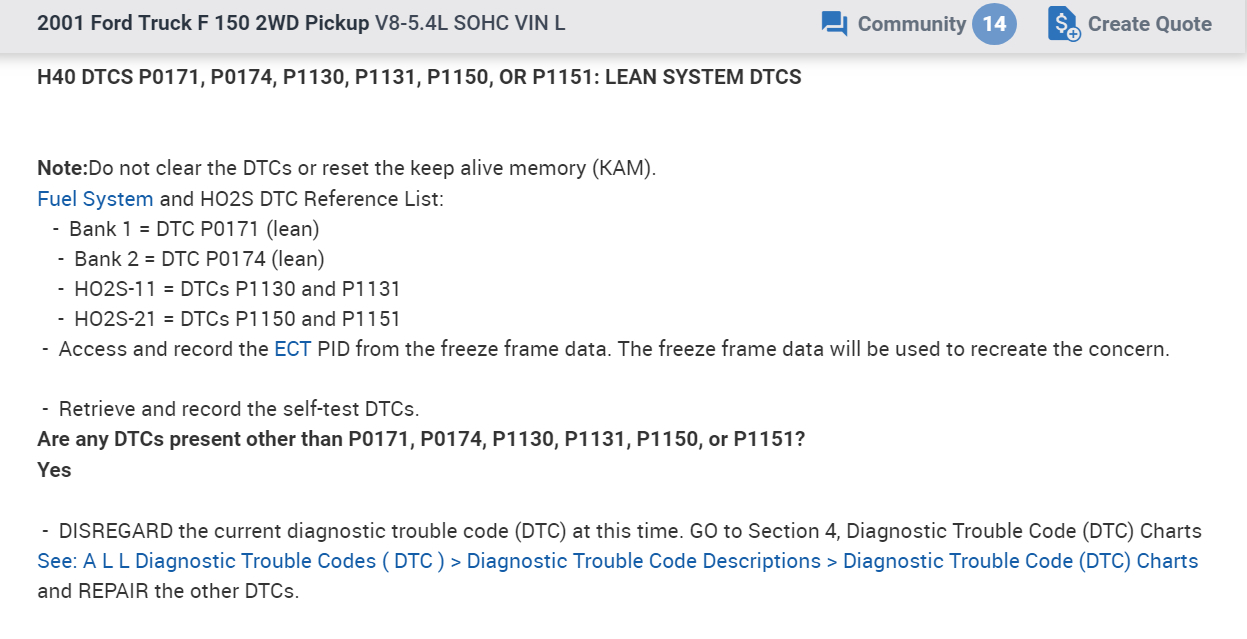Open the Community label in header
Image resolution: width=1247 pixels, height=639 pixels.
tap(911, 24)
